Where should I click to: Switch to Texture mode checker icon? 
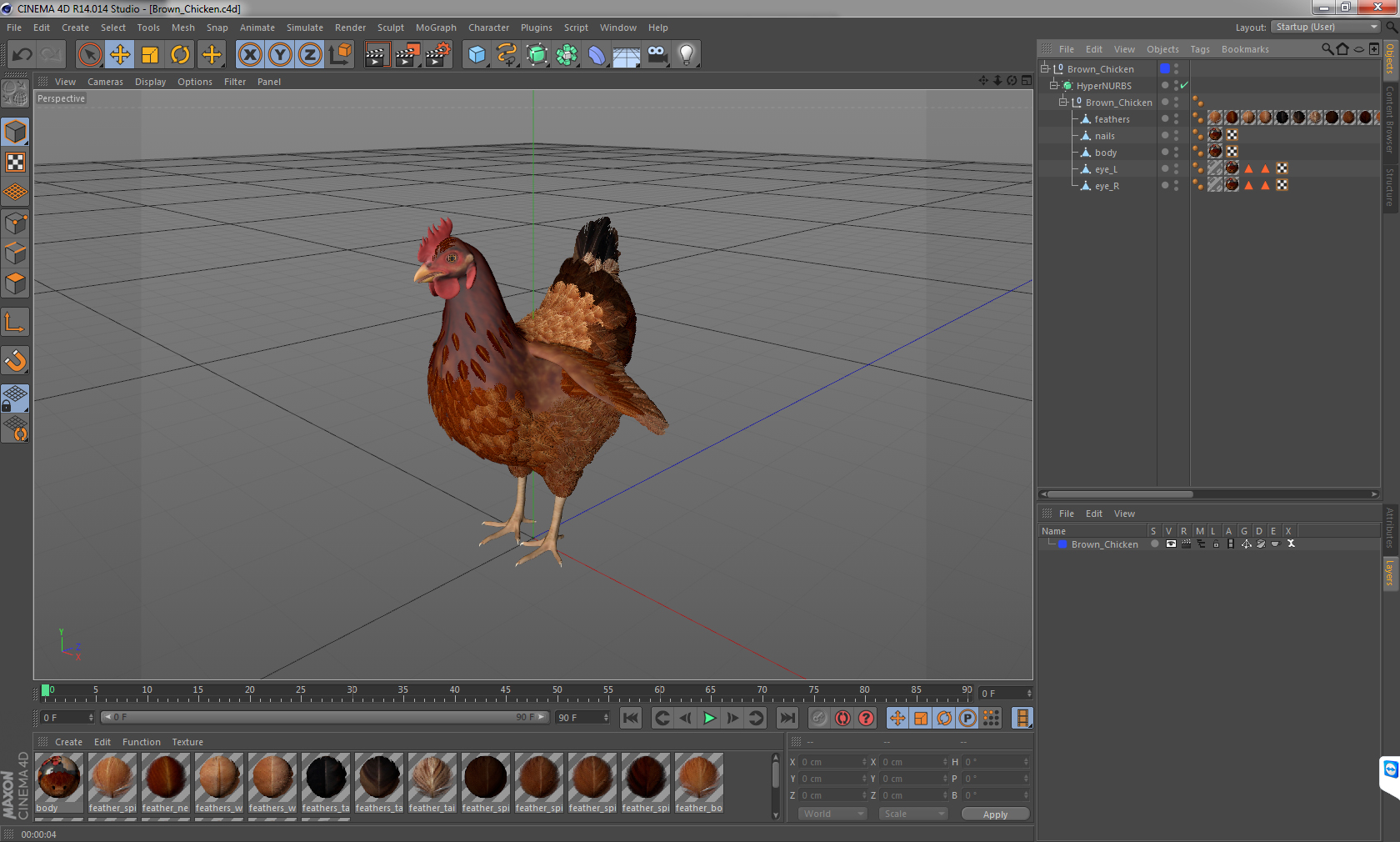16,162
